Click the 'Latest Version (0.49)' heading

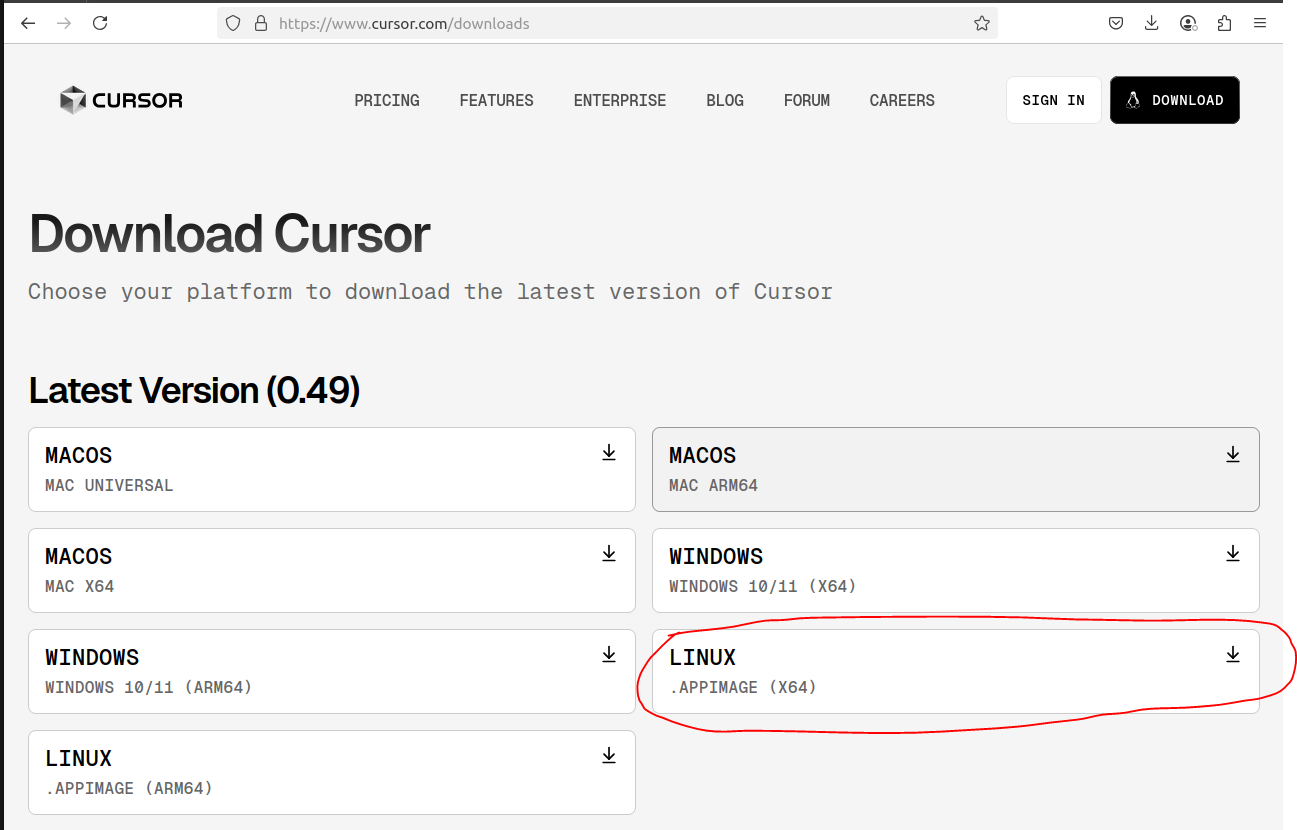[195, 390]
